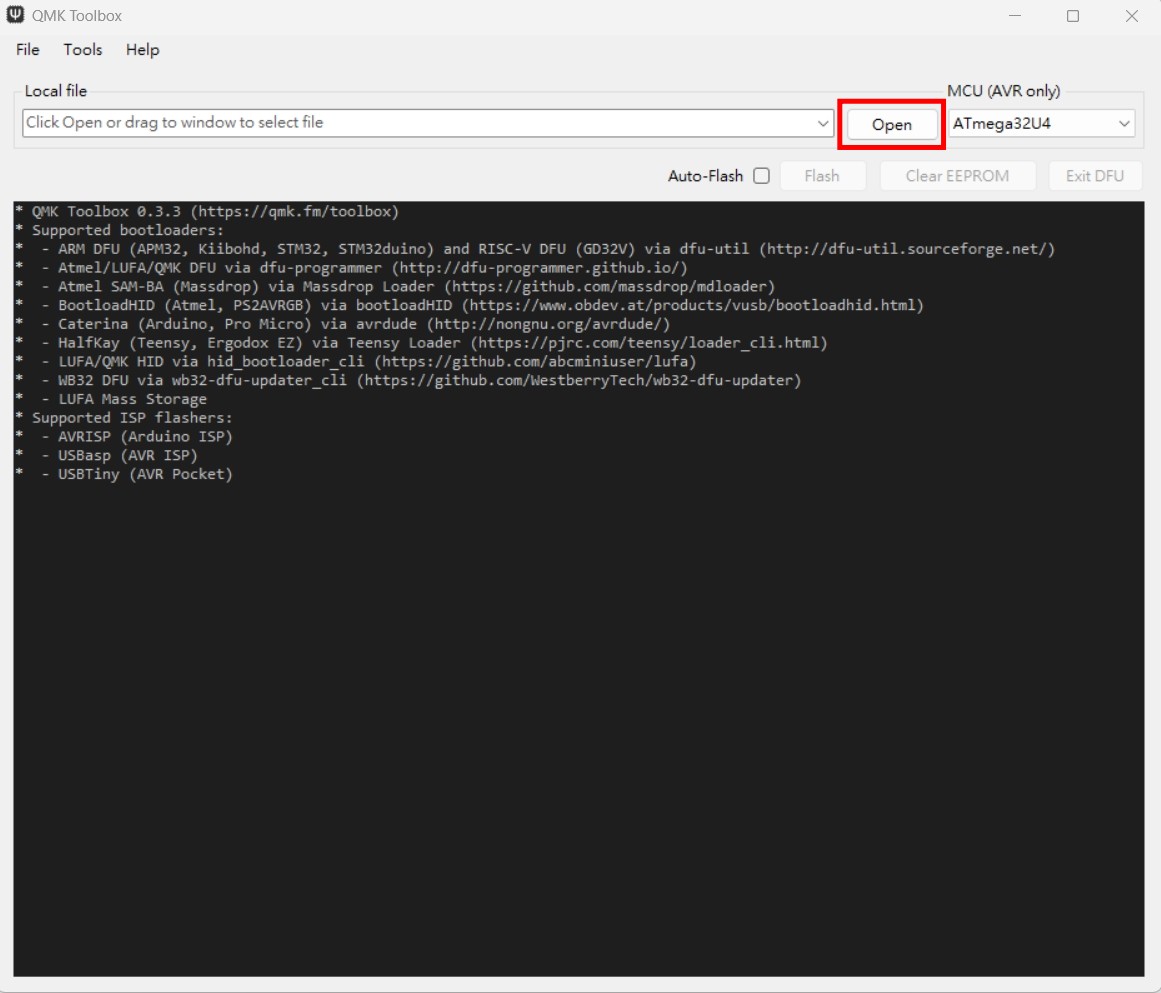
Task: Open the MCU ATmega32U4 dropdown
Action: 1042,124
